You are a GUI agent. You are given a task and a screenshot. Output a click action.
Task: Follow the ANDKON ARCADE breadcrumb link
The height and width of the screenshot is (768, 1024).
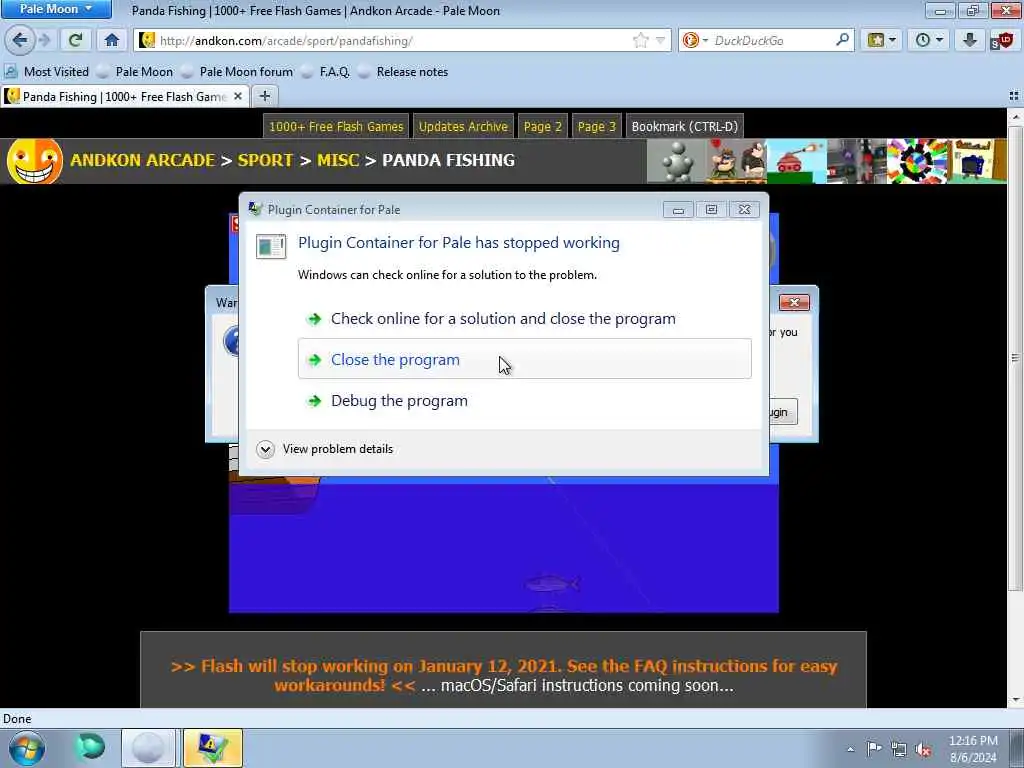tap(142, 160)
